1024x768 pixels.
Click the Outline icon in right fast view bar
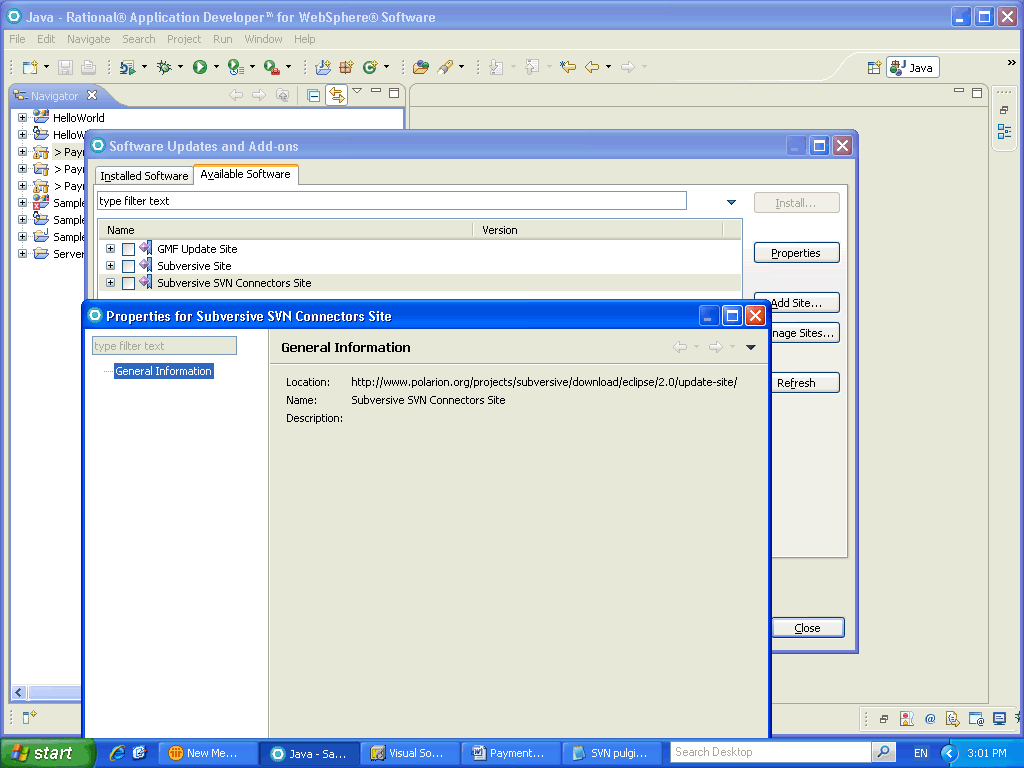click(x=1004, y=131)
